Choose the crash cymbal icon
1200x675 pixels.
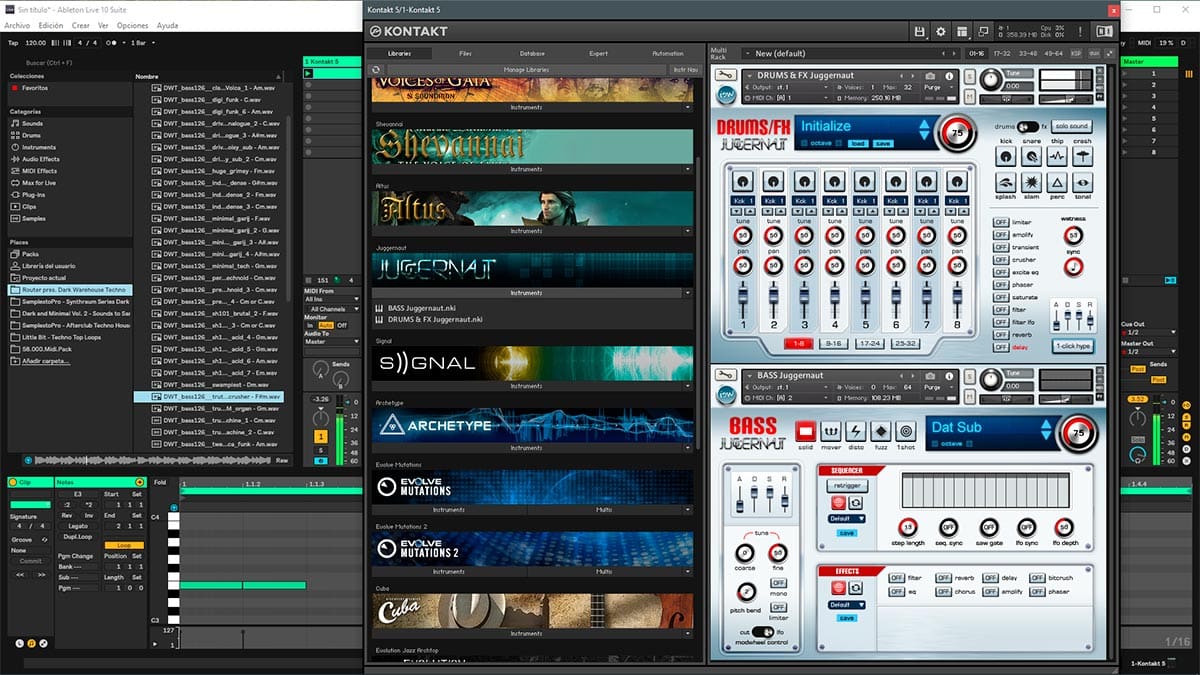click(x=1083, y=158)
